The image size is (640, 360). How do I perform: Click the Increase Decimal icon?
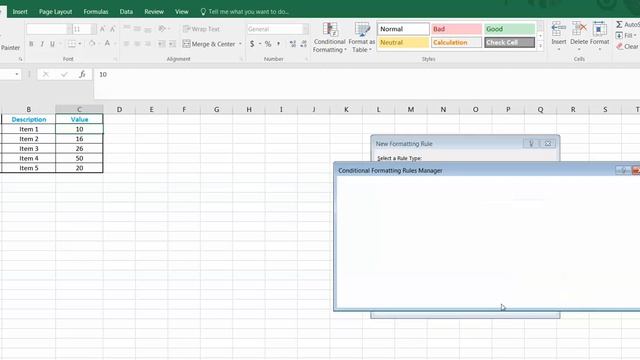(x=293, y=44)
